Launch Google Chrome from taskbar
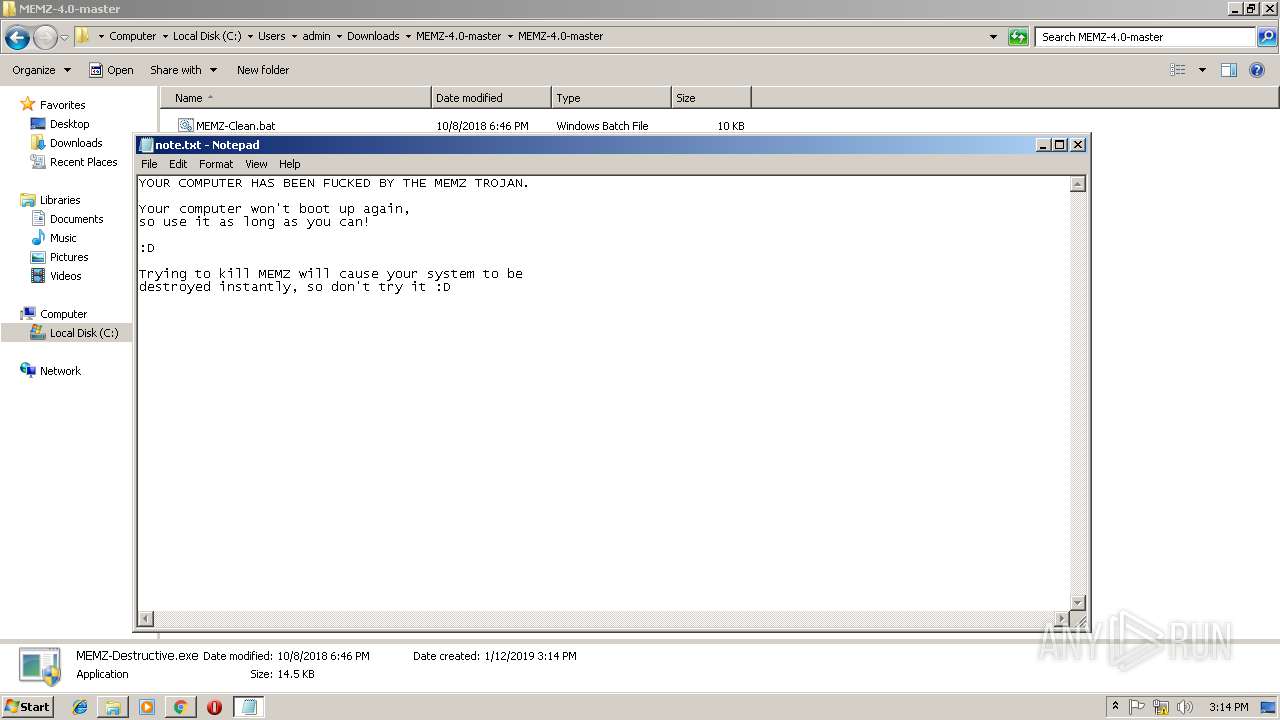Screen dimensions: 1280x720 180,707
